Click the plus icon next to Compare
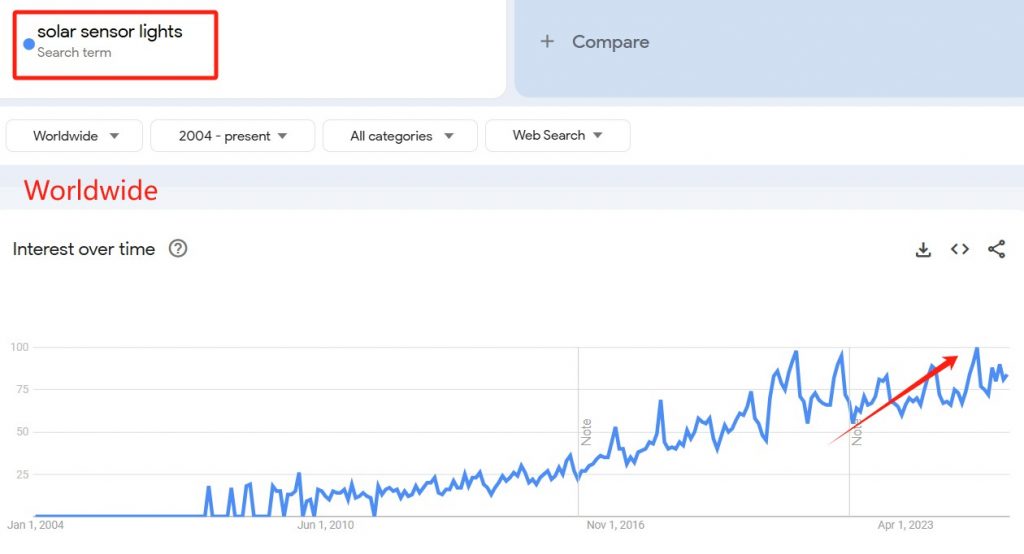This screenshot has height=554, width=1024. (547, 41)
